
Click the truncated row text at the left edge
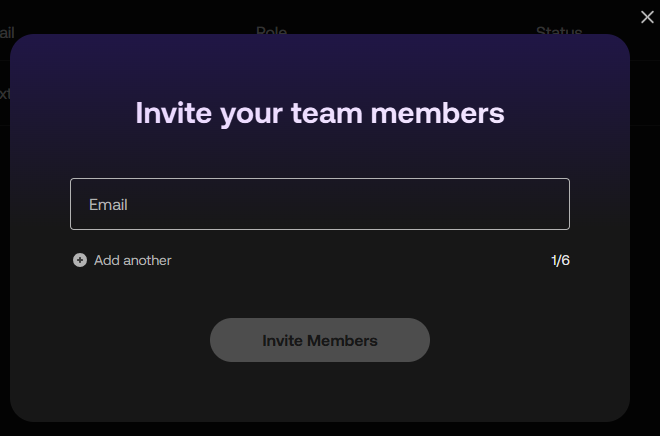4,94
